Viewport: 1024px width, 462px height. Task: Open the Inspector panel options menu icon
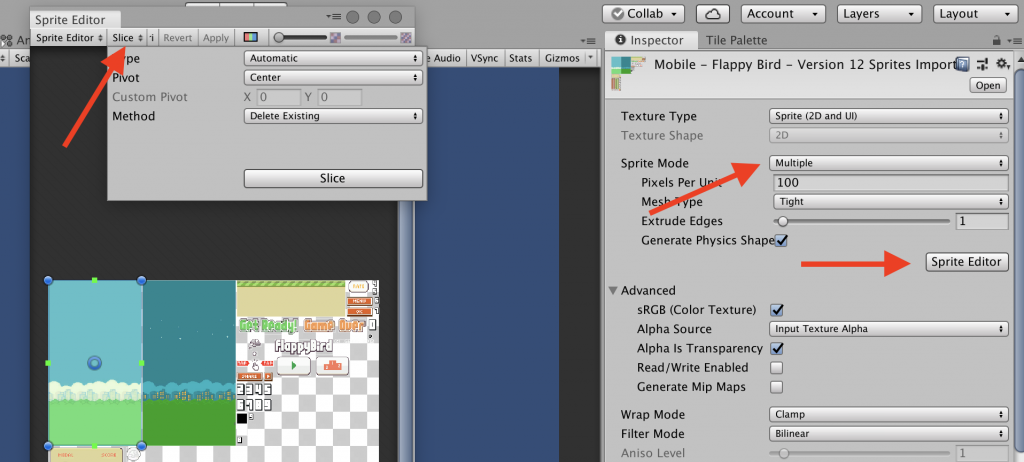pos(1012,41)
